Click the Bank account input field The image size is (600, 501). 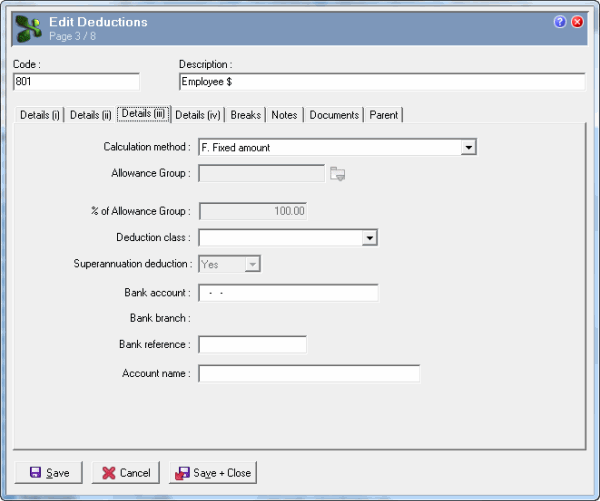[288, 293]
